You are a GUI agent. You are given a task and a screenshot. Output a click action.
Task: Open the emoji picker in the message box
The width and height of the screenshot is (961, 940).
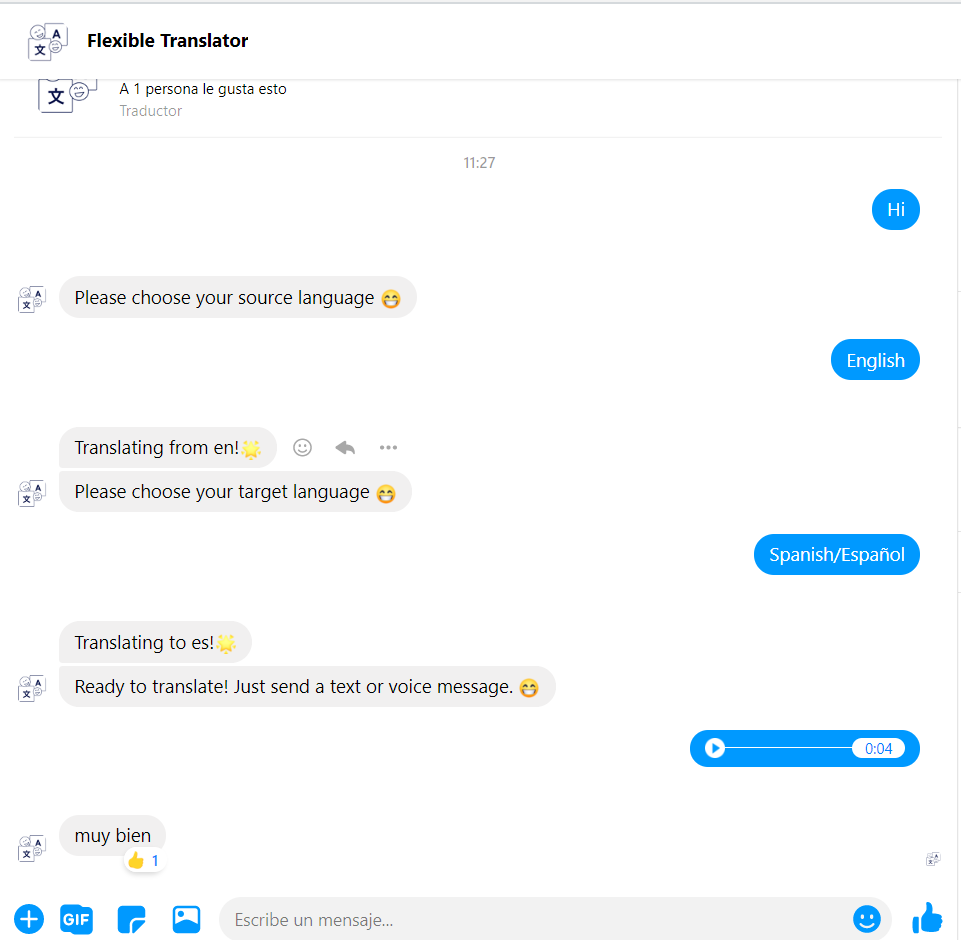coord(867,919)
